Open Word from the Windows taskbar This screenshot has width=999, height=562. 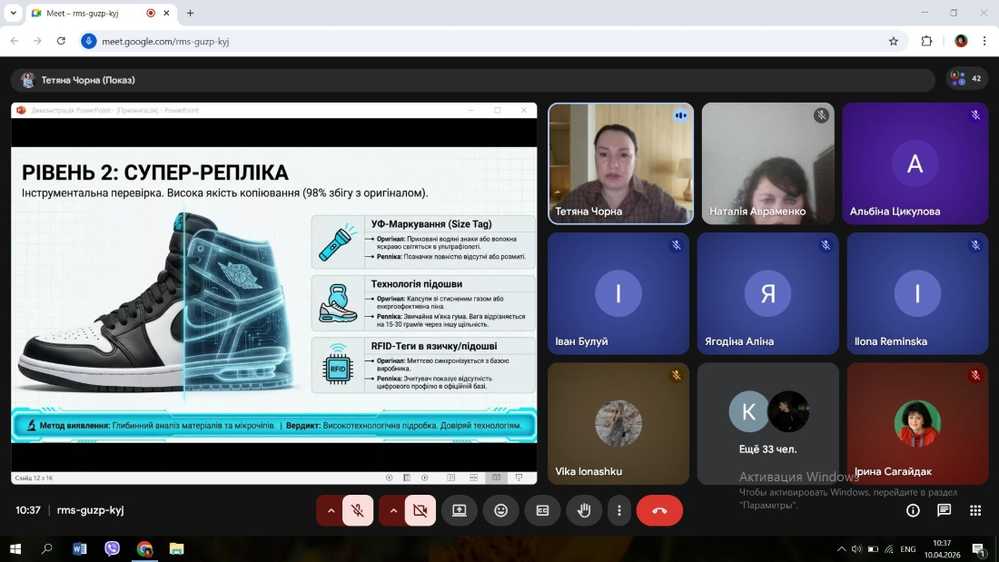pyautogui.click(x=80, y=548)
